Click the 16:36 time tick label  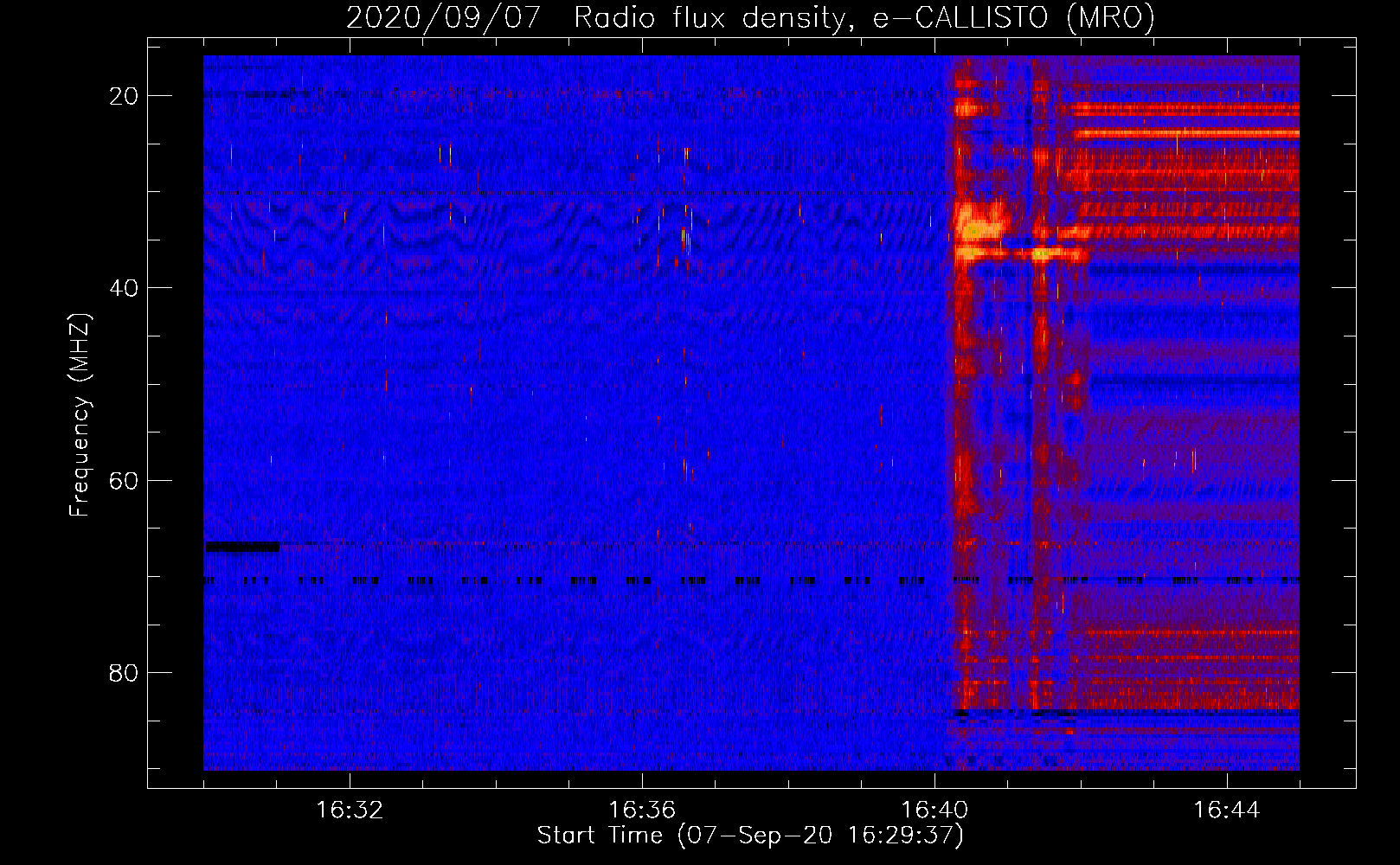click(x=642, y=811)
